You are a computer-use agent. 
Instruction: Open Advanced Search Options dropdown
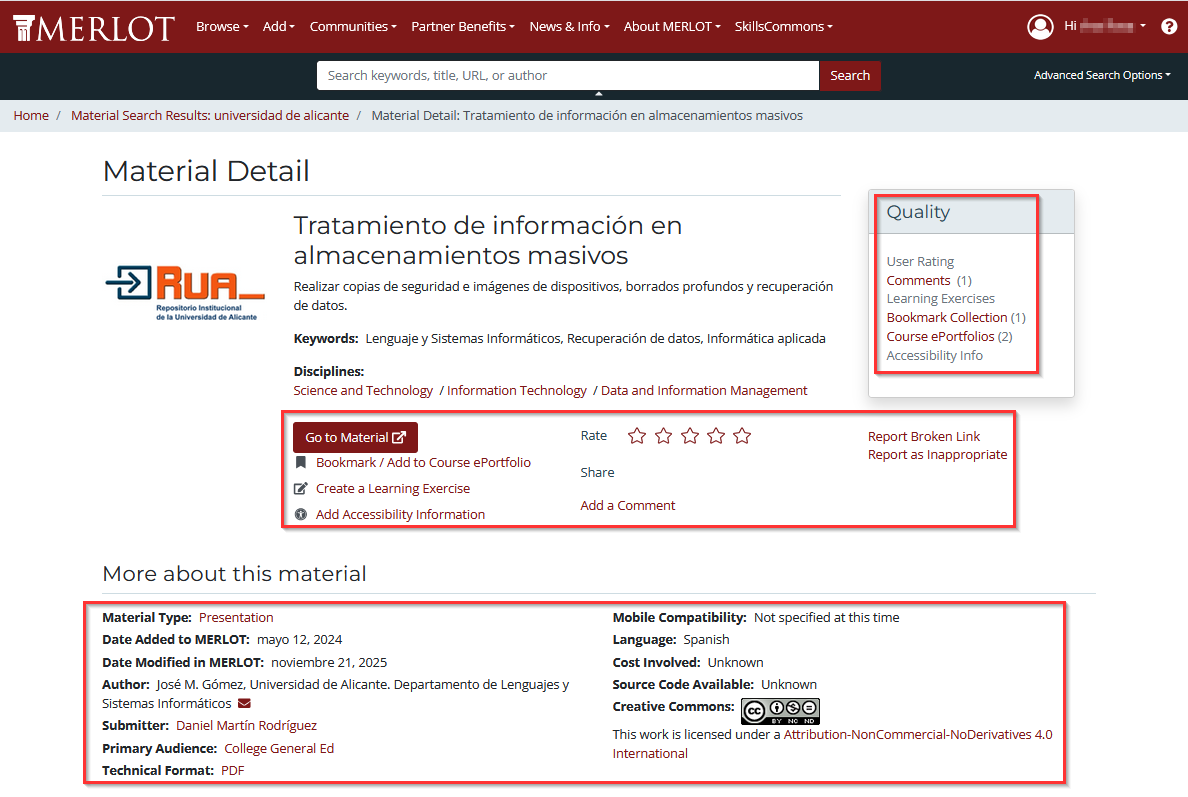[x=1101, y=75]
